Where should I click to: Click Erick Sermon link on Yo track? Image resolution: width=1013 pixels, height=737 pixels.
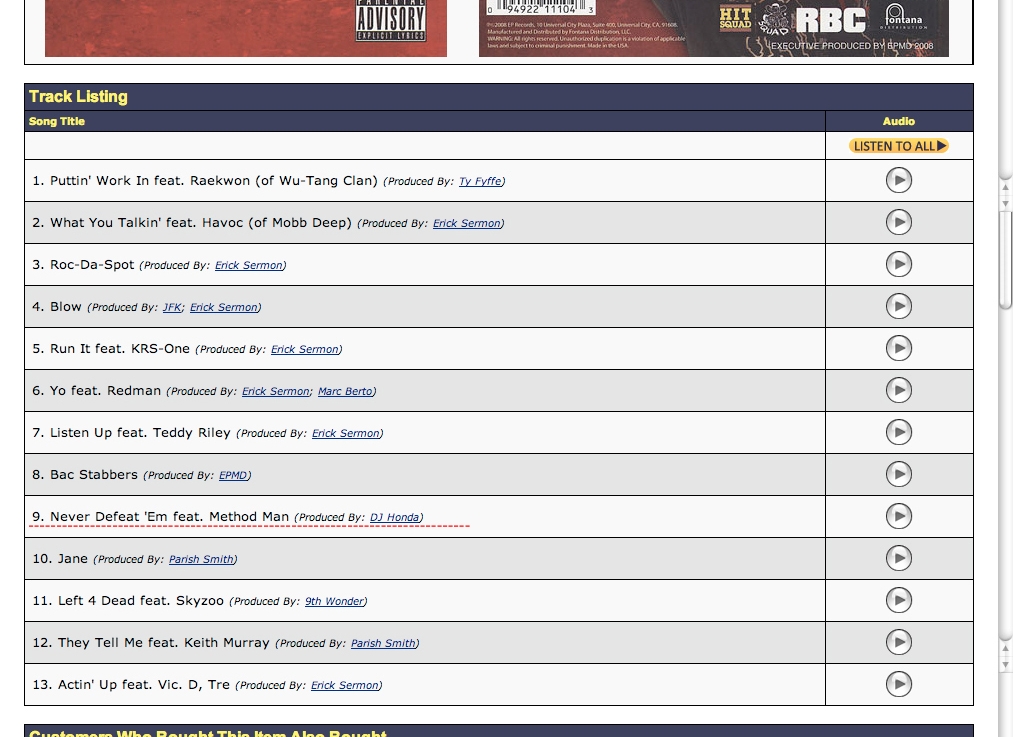[275, 392]
